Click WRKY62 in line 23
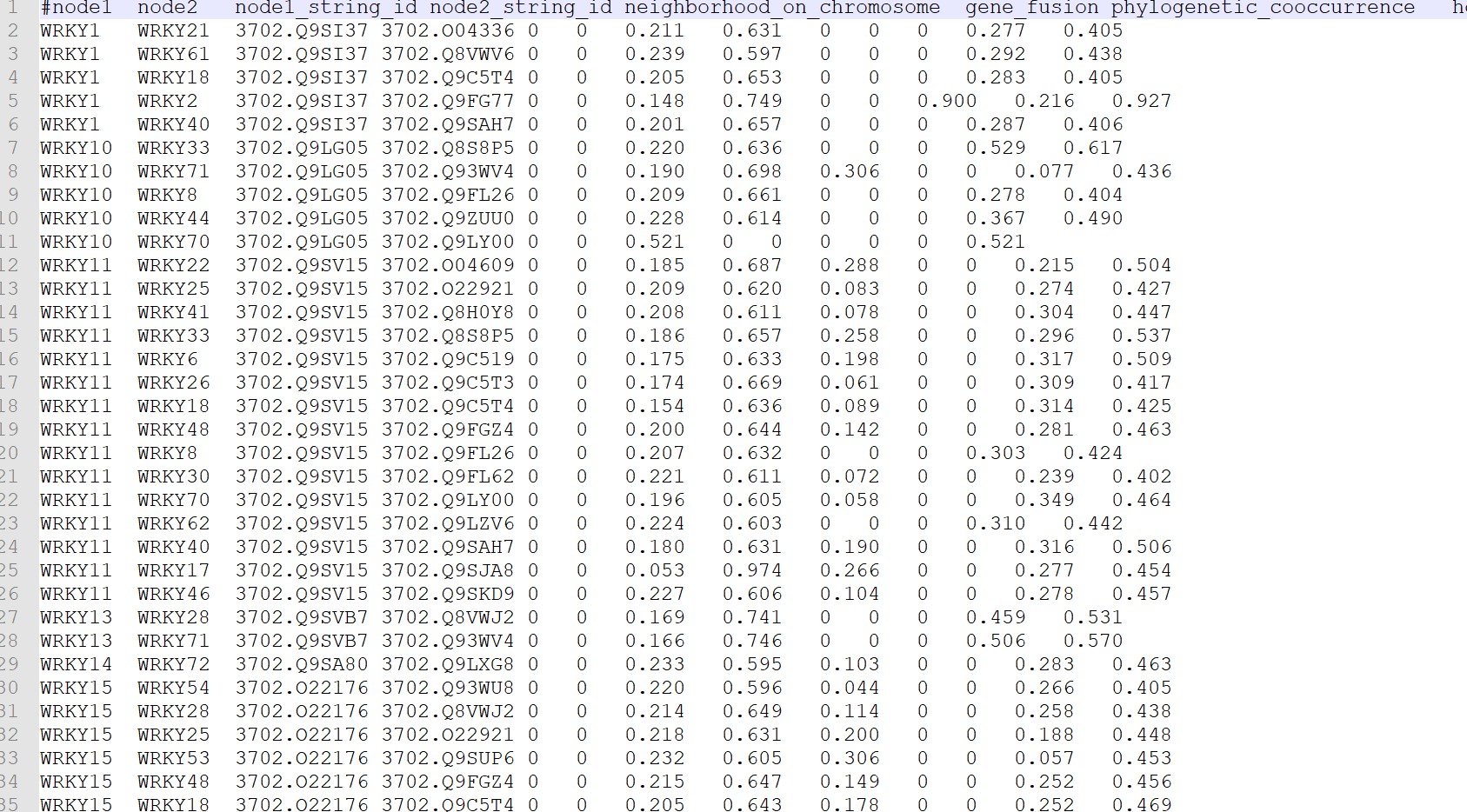Image resolution: width=1467 pixels, height=812 pixels. pos(173,523)
